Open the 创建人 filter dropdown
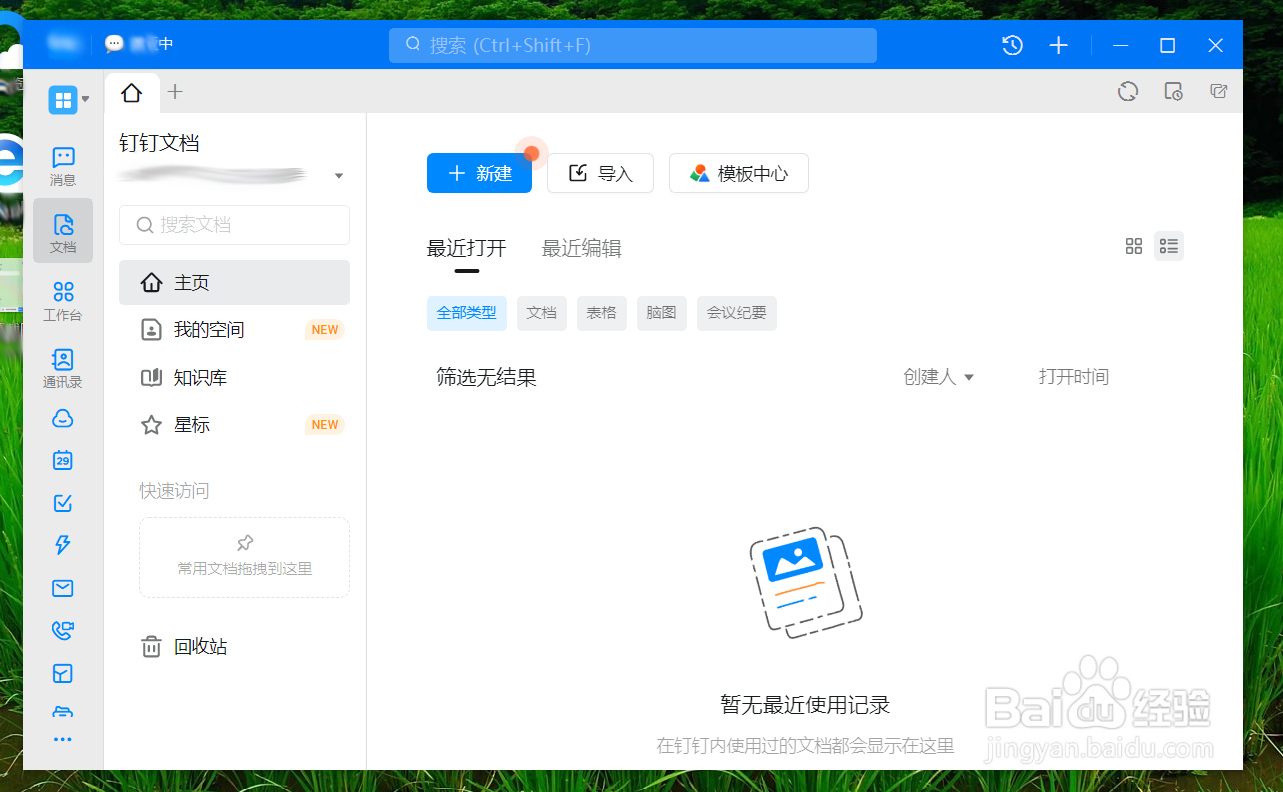 tap(939, 377)
